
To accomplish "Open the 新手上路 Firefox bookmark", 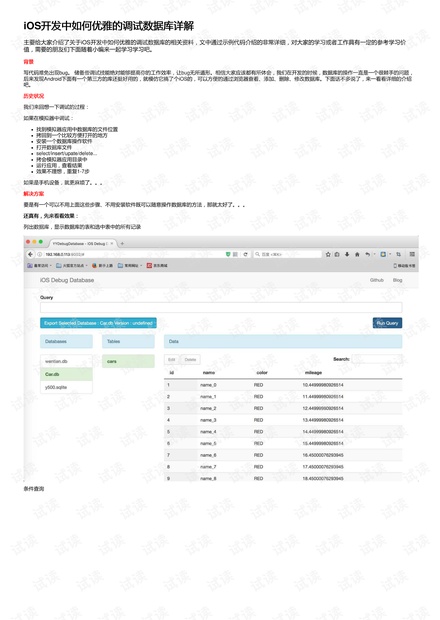I will pyautogui.click(x=102, y=265).
